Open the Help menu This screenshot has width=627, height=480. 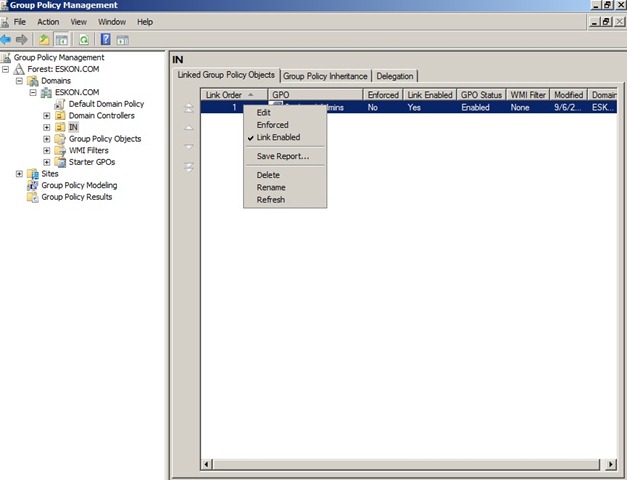pos(145,22)
